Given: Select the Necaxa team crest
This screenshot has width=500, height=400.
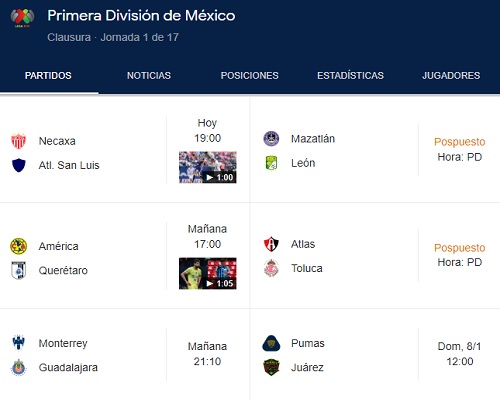Looking at the screenshot, I should tap(18, 141).
